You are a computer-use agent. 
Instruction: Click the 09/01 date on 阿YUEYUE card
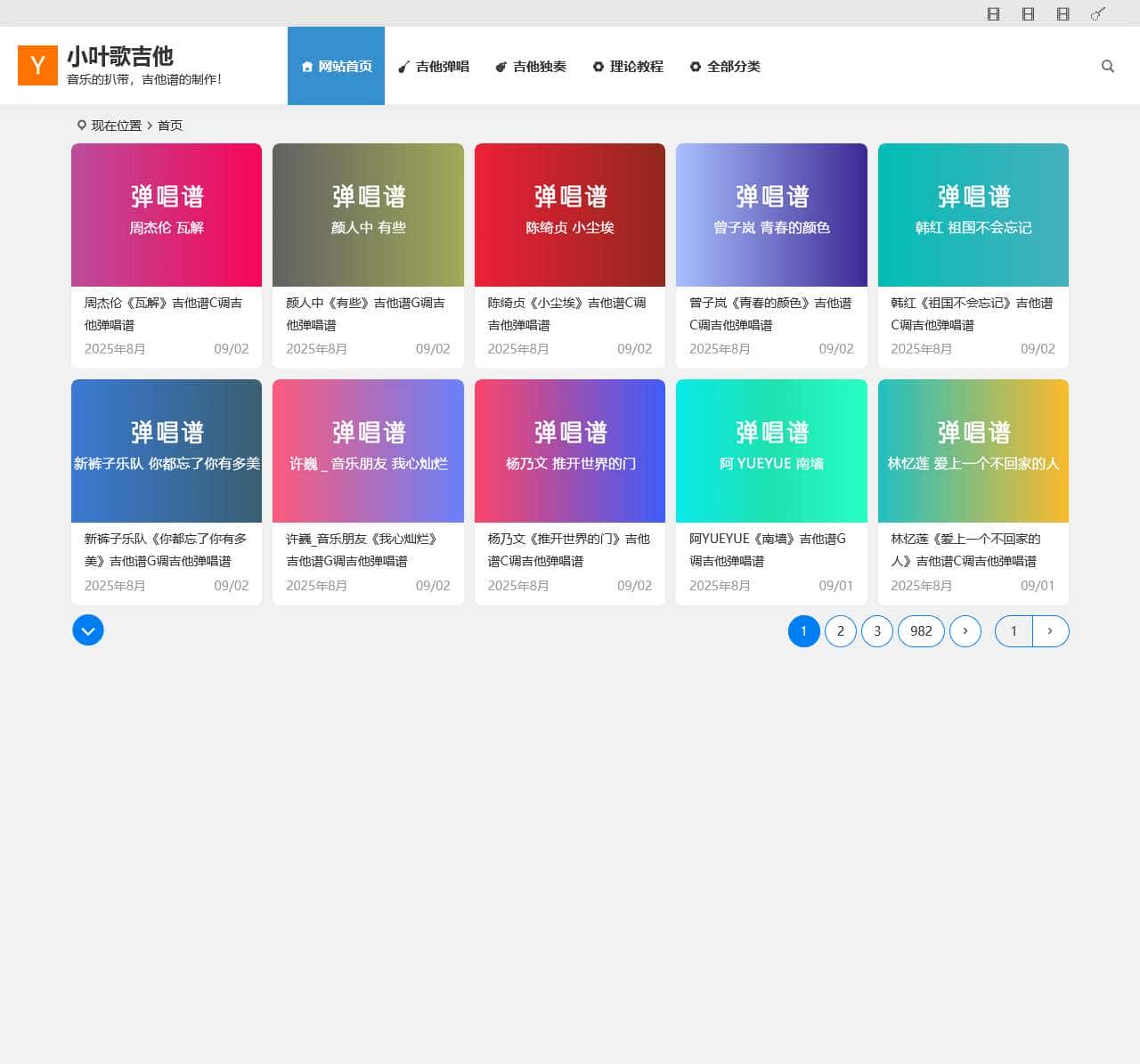pos(836,585)
